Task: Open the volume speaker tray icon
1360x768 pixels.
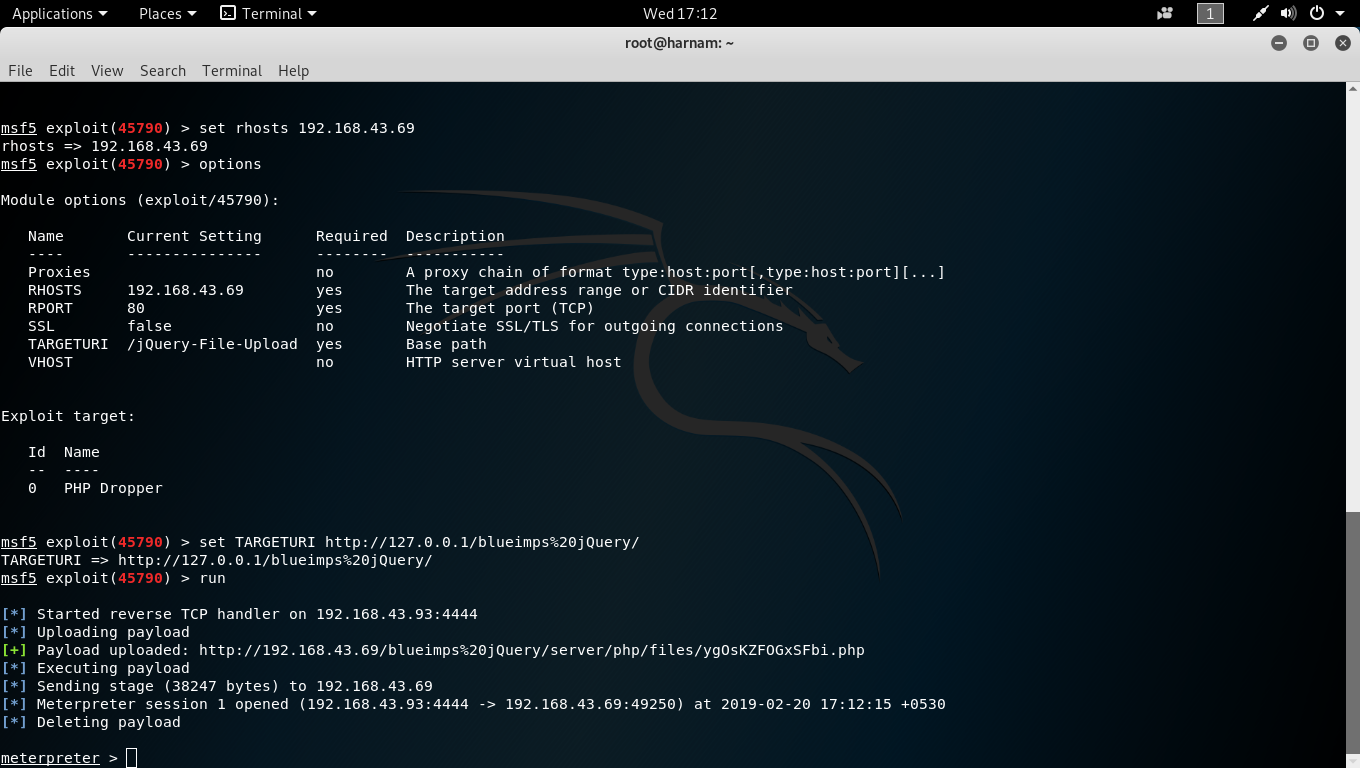Action: pyautogui.click(x=1289, y=13)
